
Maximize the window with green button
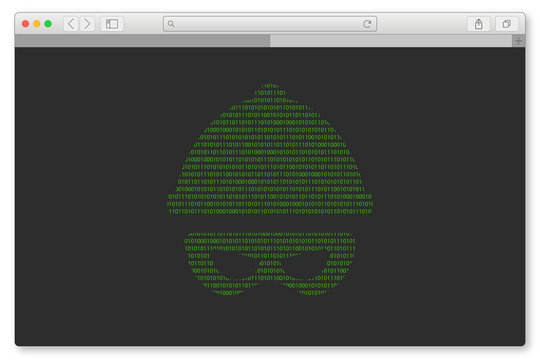click(48, 24)
